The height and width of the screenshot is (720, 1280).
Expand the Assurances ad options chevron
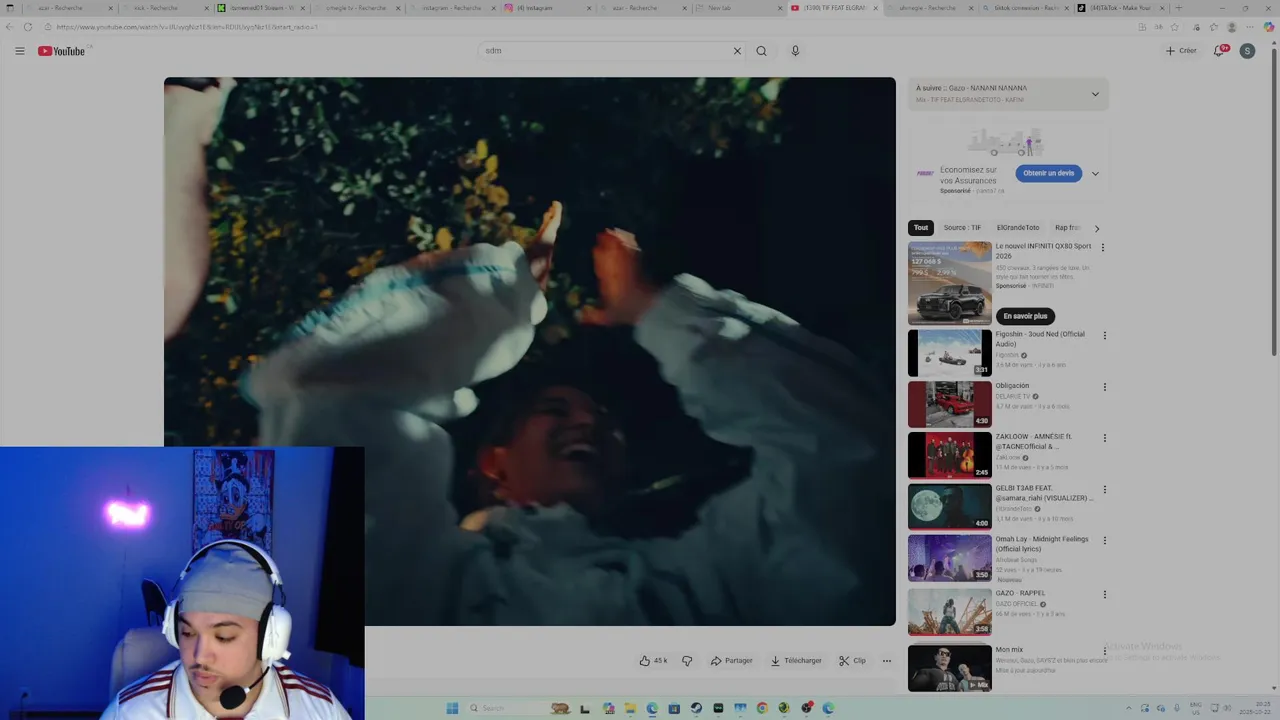point(1095,173)
